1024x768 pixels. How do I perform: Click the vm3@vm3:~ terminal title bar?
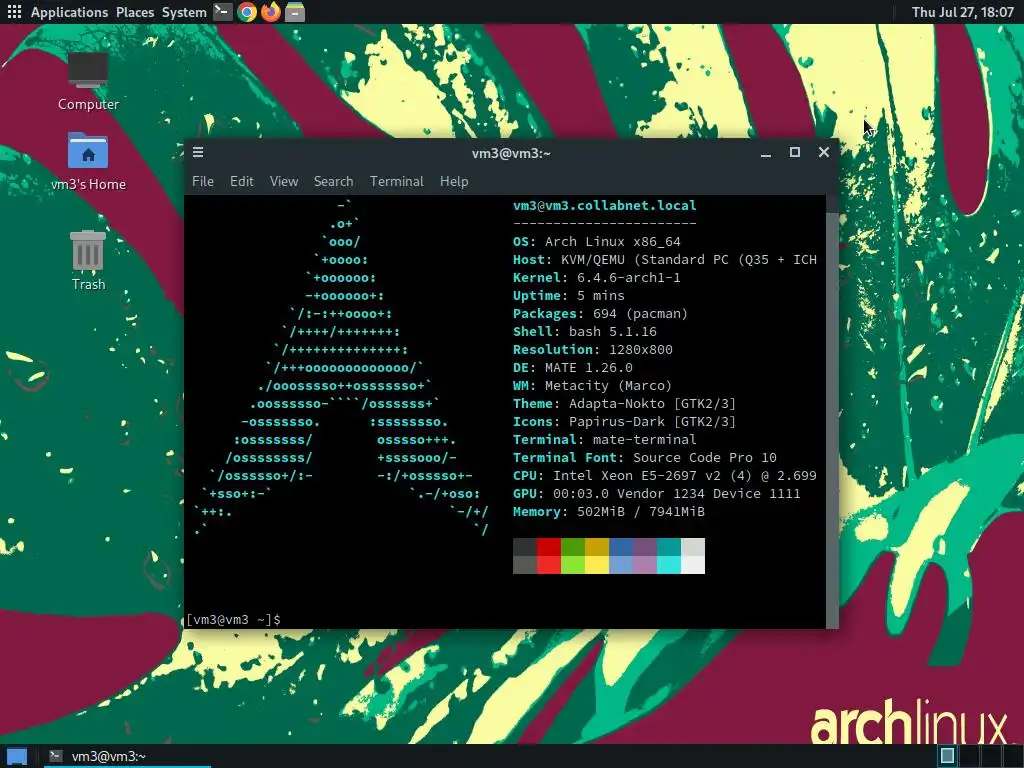(x=511, y=153)
